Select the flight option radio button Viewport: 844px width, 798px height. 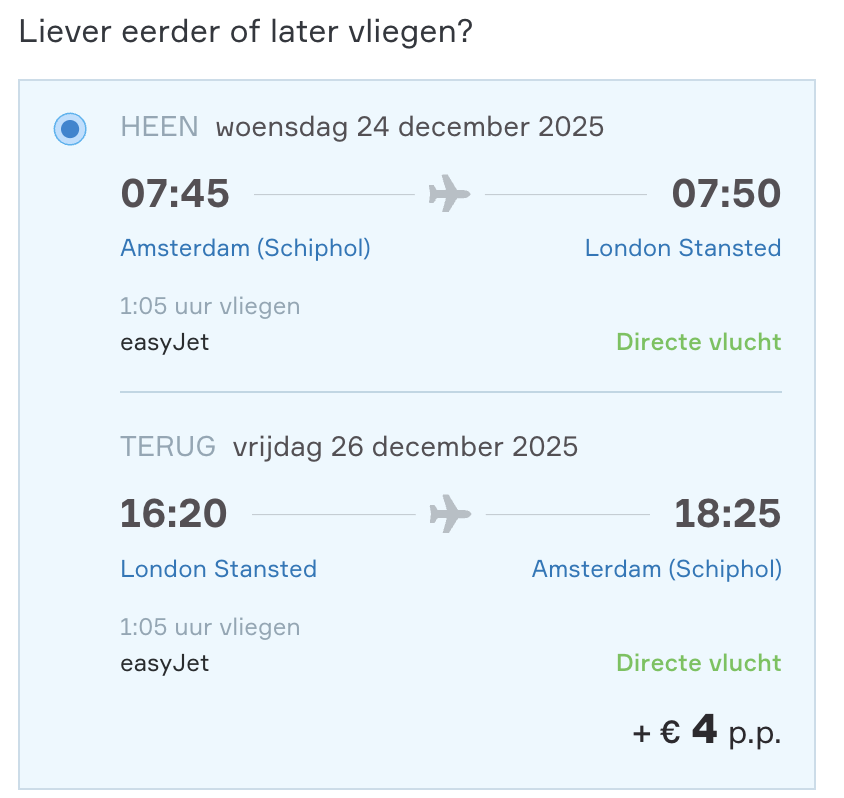coord(70,129)
